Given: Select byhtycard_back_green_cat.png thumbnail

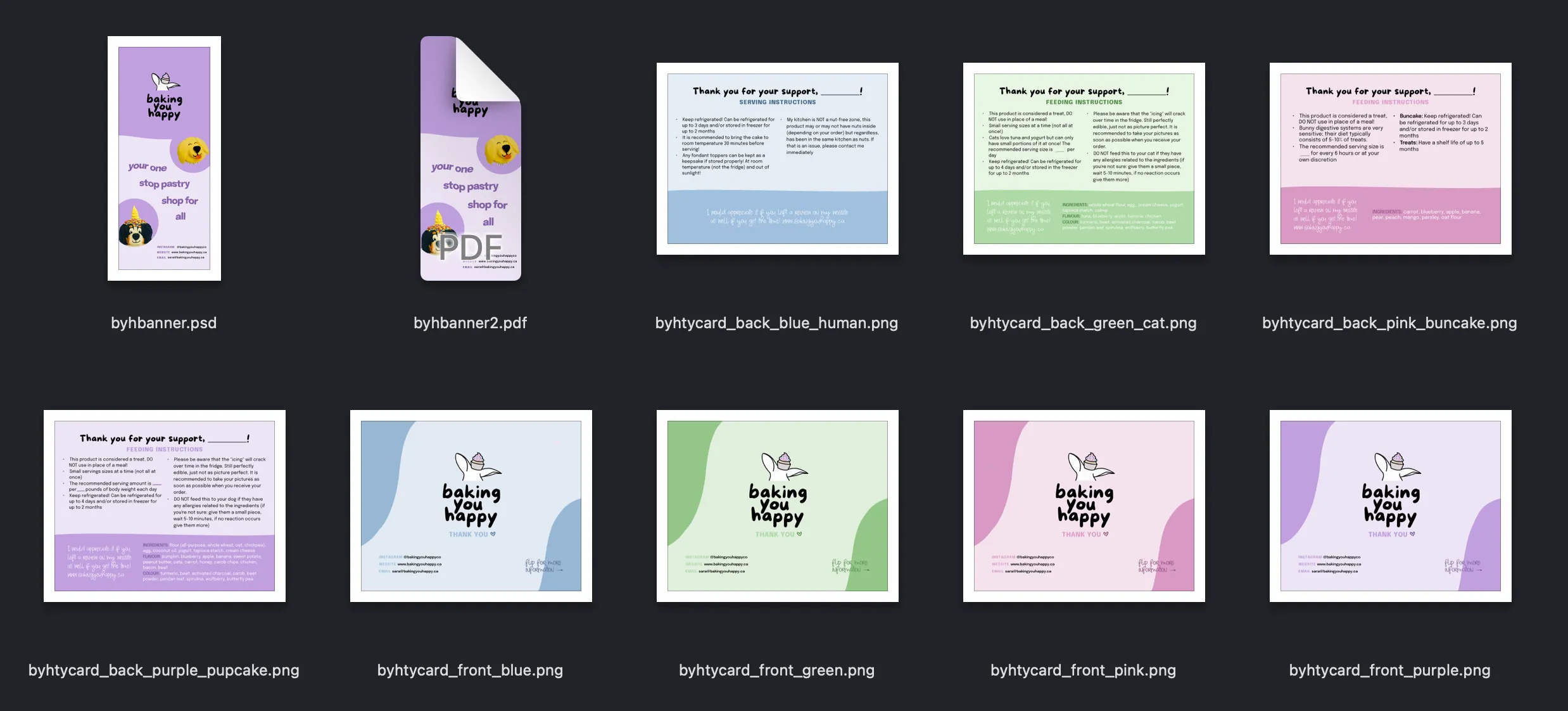Looking at the screenshot, I should (1083, 158).
